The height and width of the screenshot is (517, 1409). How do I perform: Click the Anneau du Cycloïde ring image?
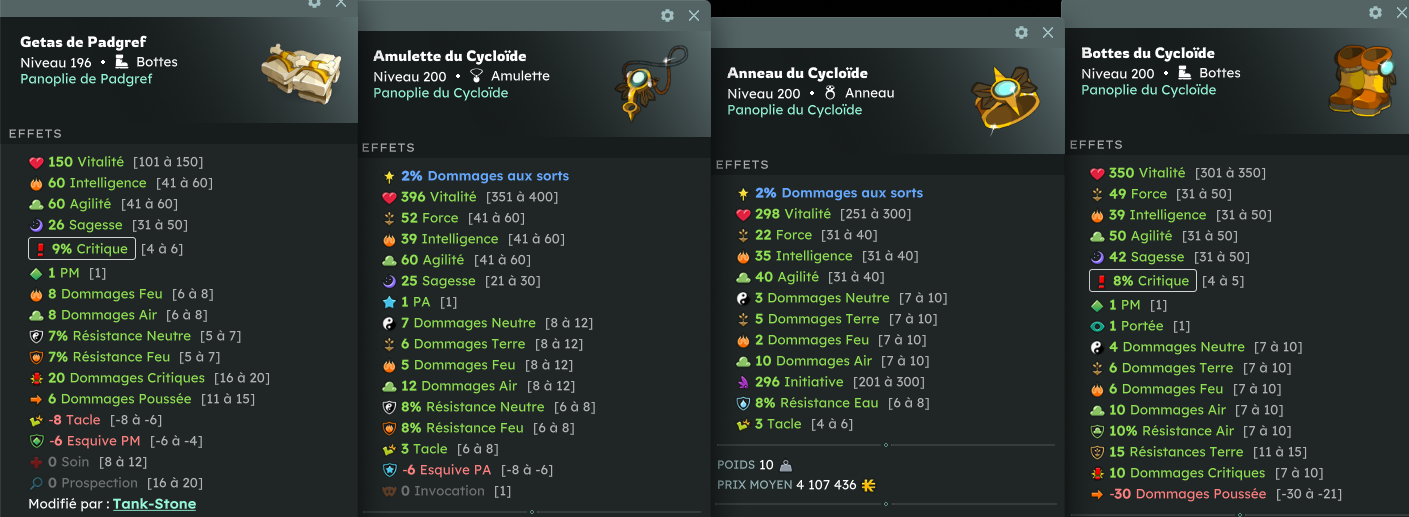coord(1006,100)
